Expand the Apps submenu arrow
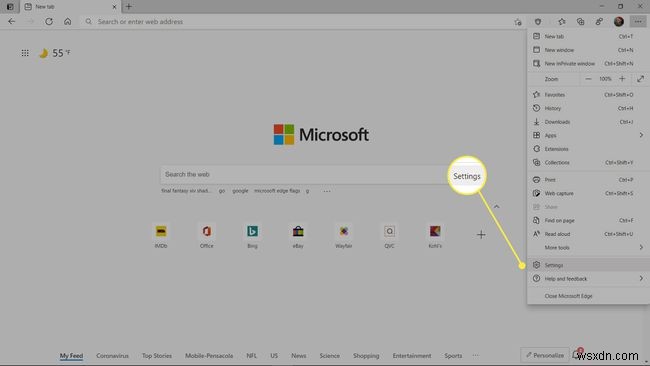The width and height of the screenshot is (650, 366). pyautogui.click(x=641, y=135)
